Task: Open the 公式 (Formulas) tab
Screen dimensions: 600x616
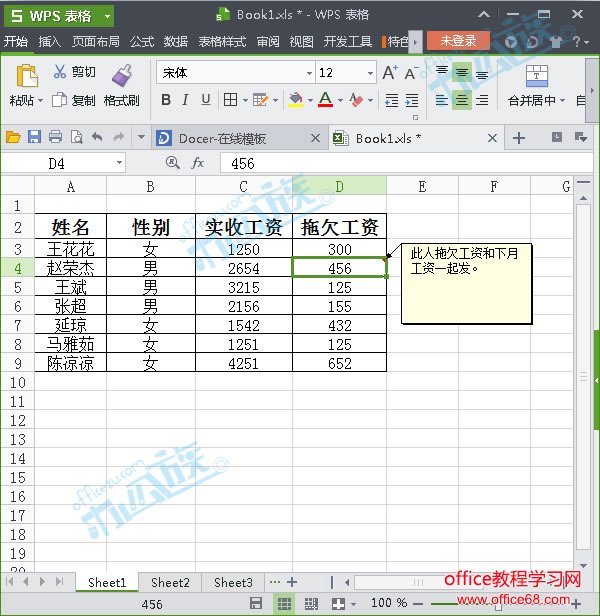Action: pyautogui.click(x=141, y=41)
